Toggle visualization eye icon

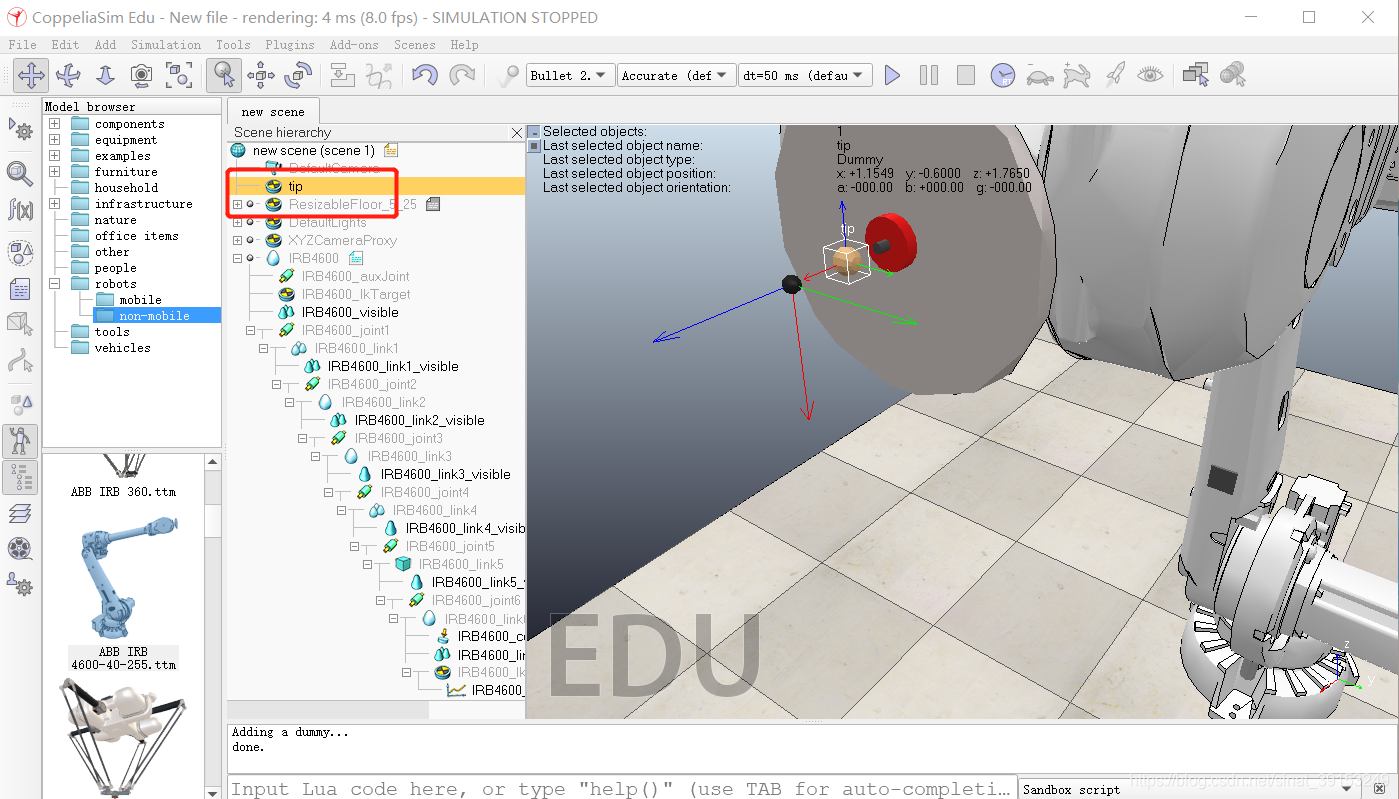[x=1151, y=75]
